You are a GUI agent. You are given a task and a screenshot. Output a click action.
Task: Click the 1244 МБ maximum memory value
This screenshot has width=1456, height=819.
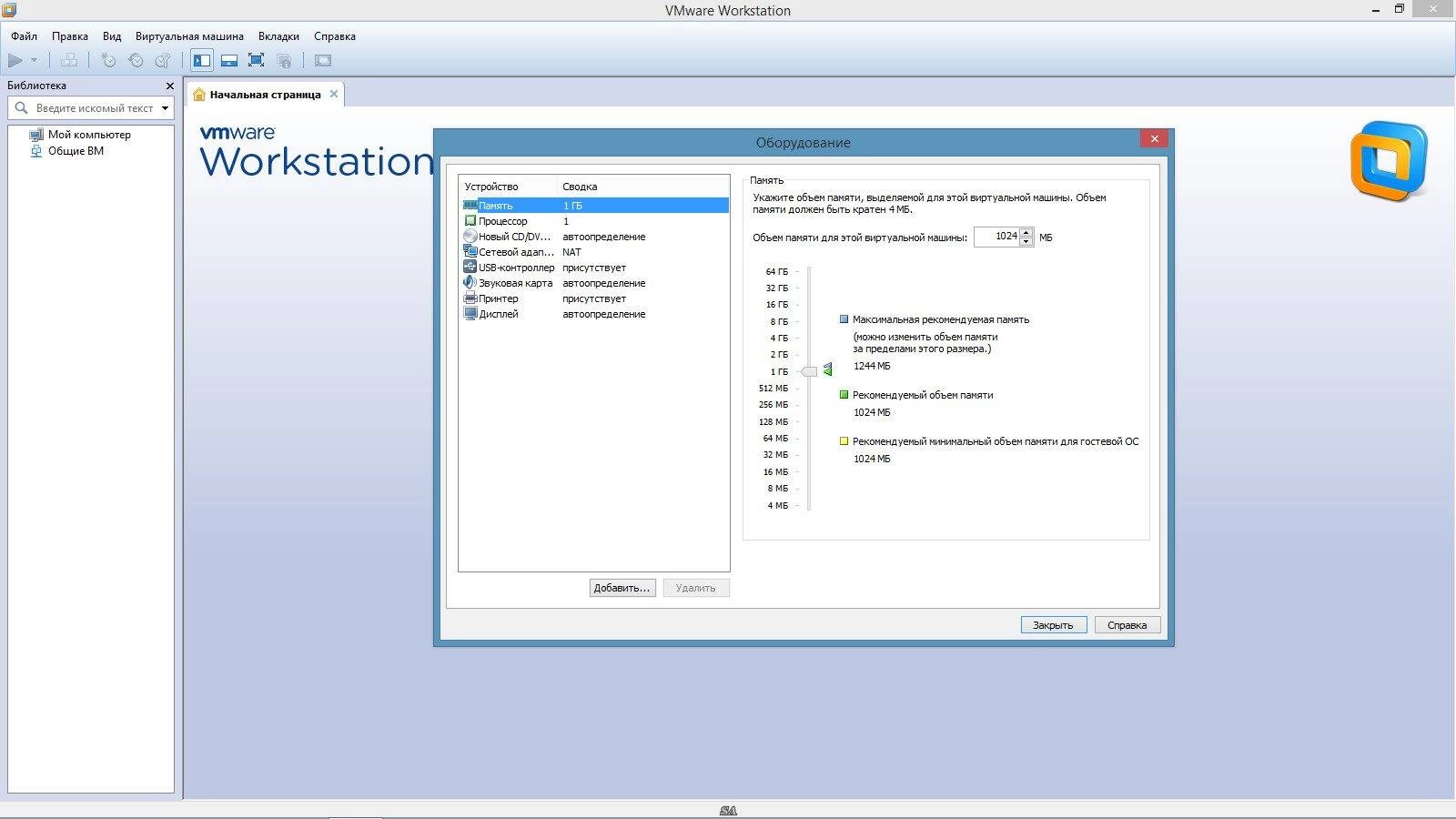pos(872,366)
